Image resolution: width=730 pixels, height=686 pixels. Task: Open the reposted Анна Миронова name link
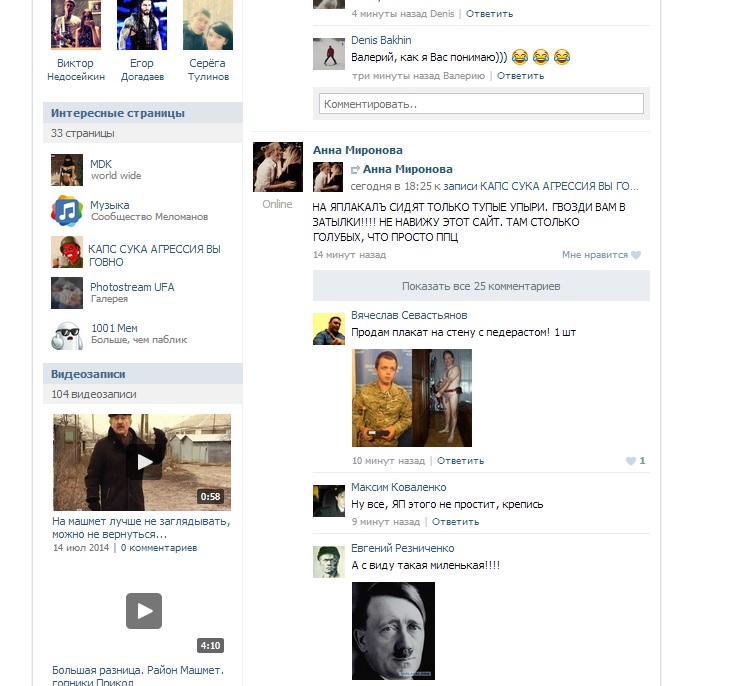pos(408,170)
